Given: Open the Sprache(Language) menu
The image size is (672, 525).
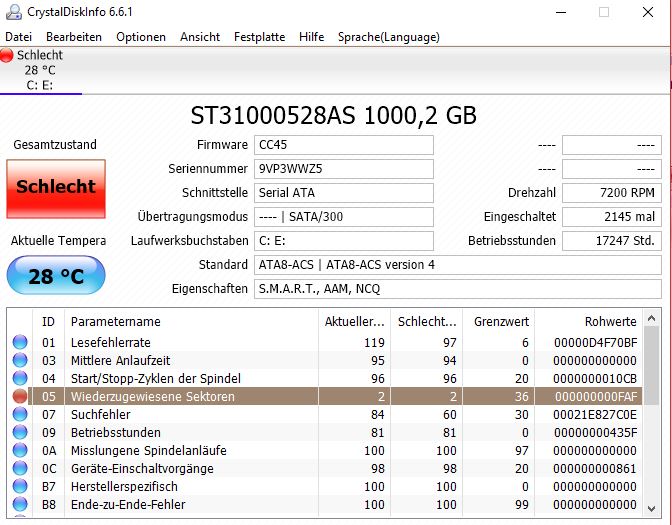Looking at the screenshot, I should 389,37.
